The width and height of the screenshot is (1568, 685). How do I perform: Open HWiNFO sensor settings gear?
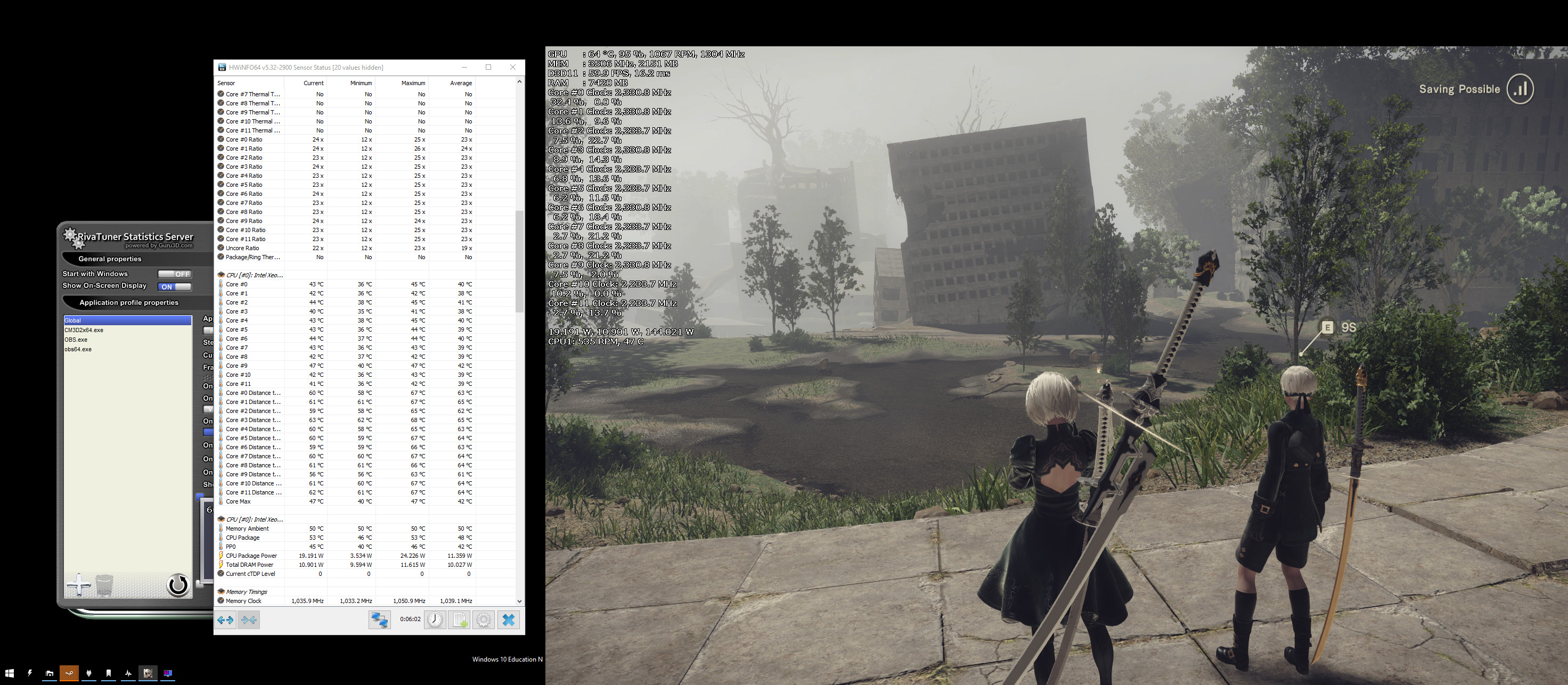click(483, 620)
